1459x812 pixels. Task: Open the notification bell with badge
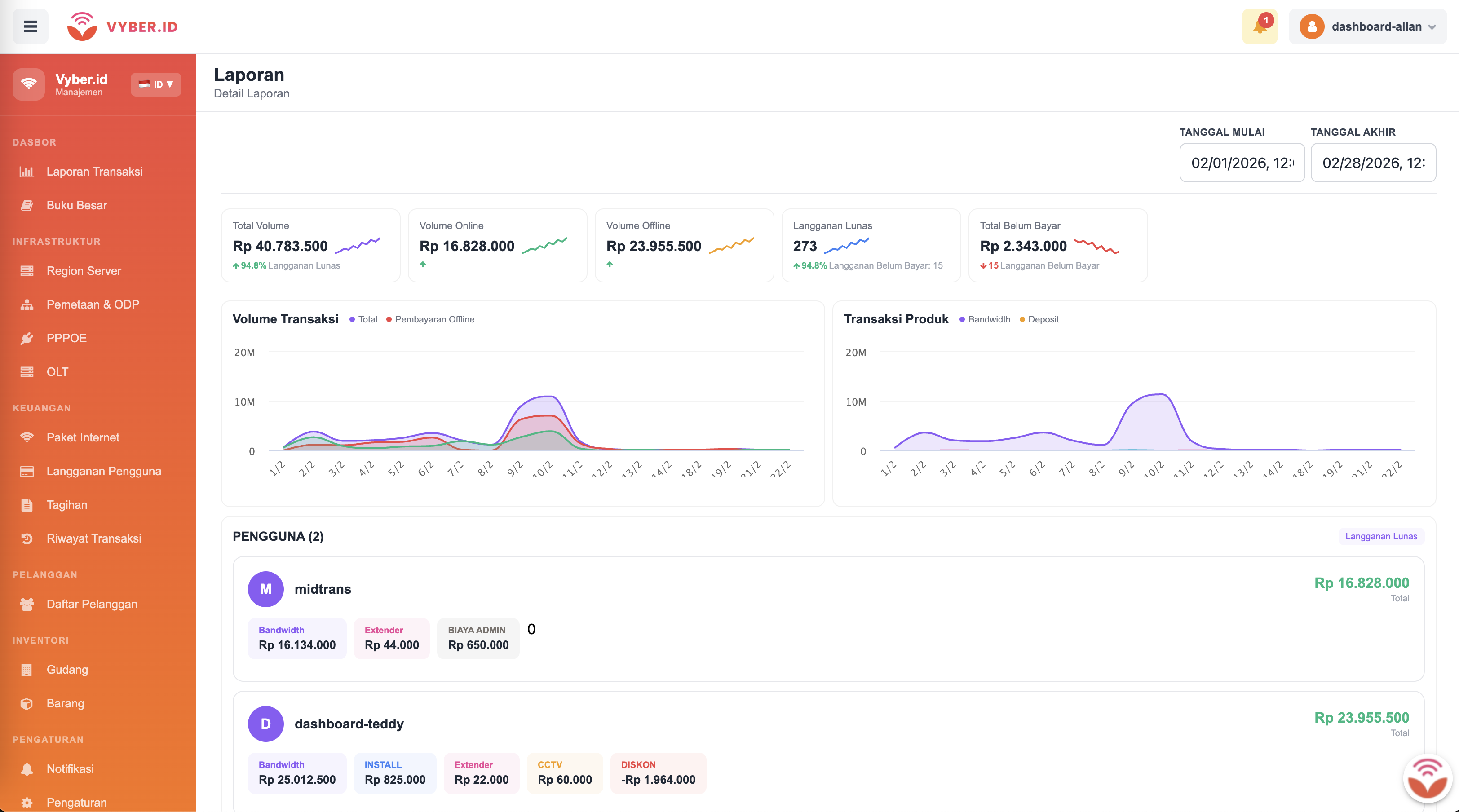1259,26
